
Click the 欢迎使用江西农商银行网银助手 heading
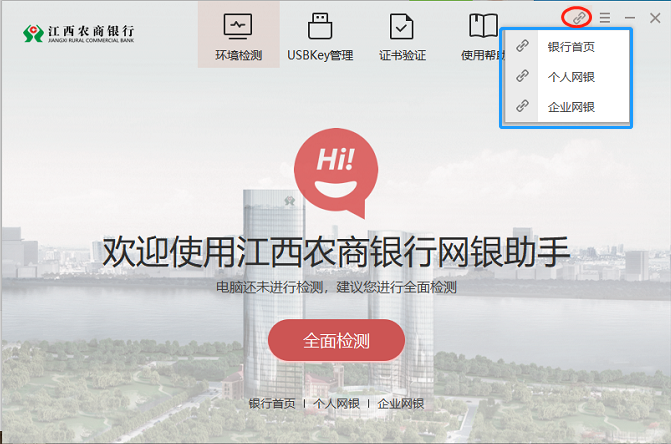point(336,252)
